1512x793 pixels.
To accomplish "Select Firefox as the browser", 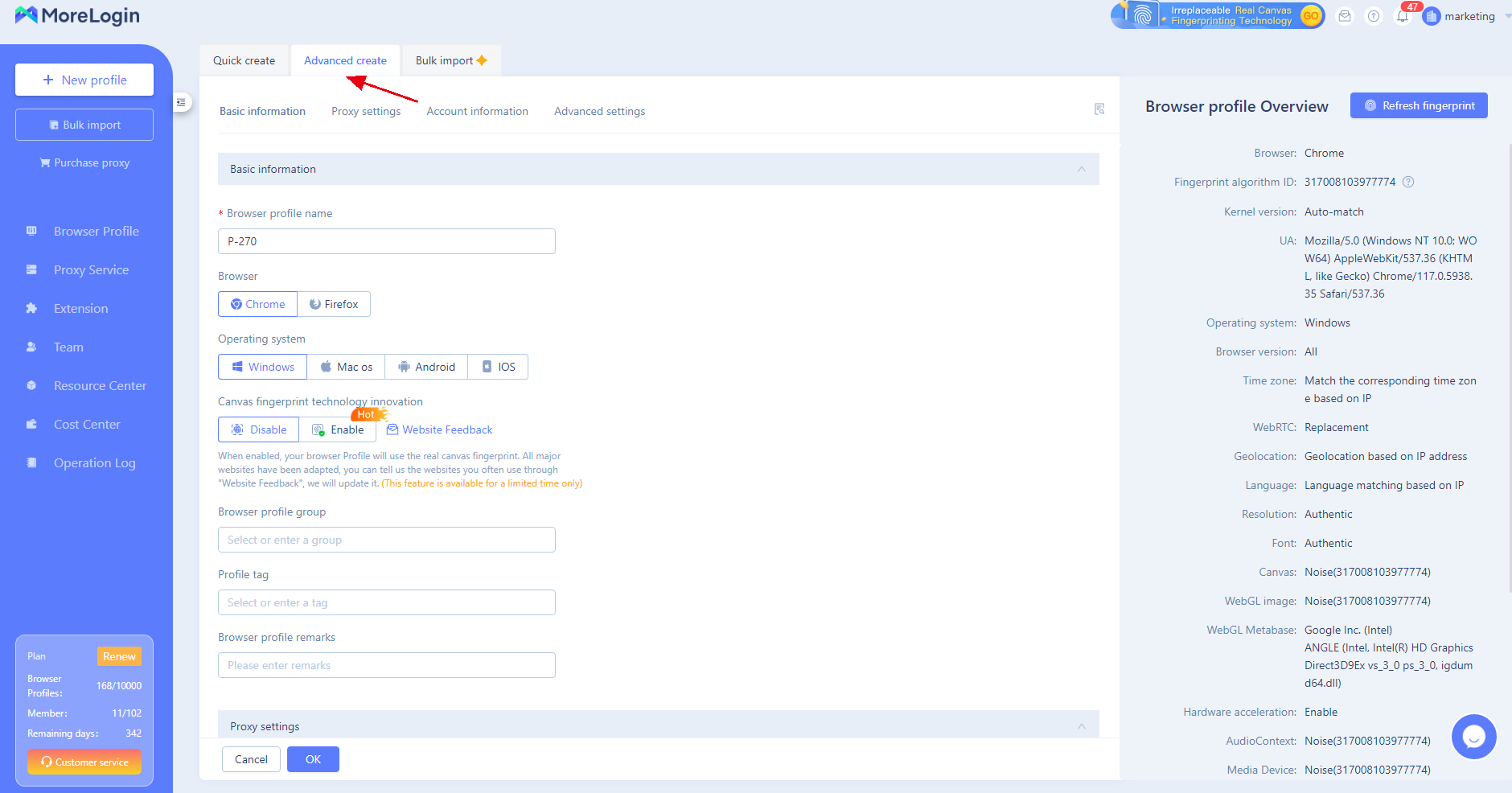I will click(x=334, y=304).
